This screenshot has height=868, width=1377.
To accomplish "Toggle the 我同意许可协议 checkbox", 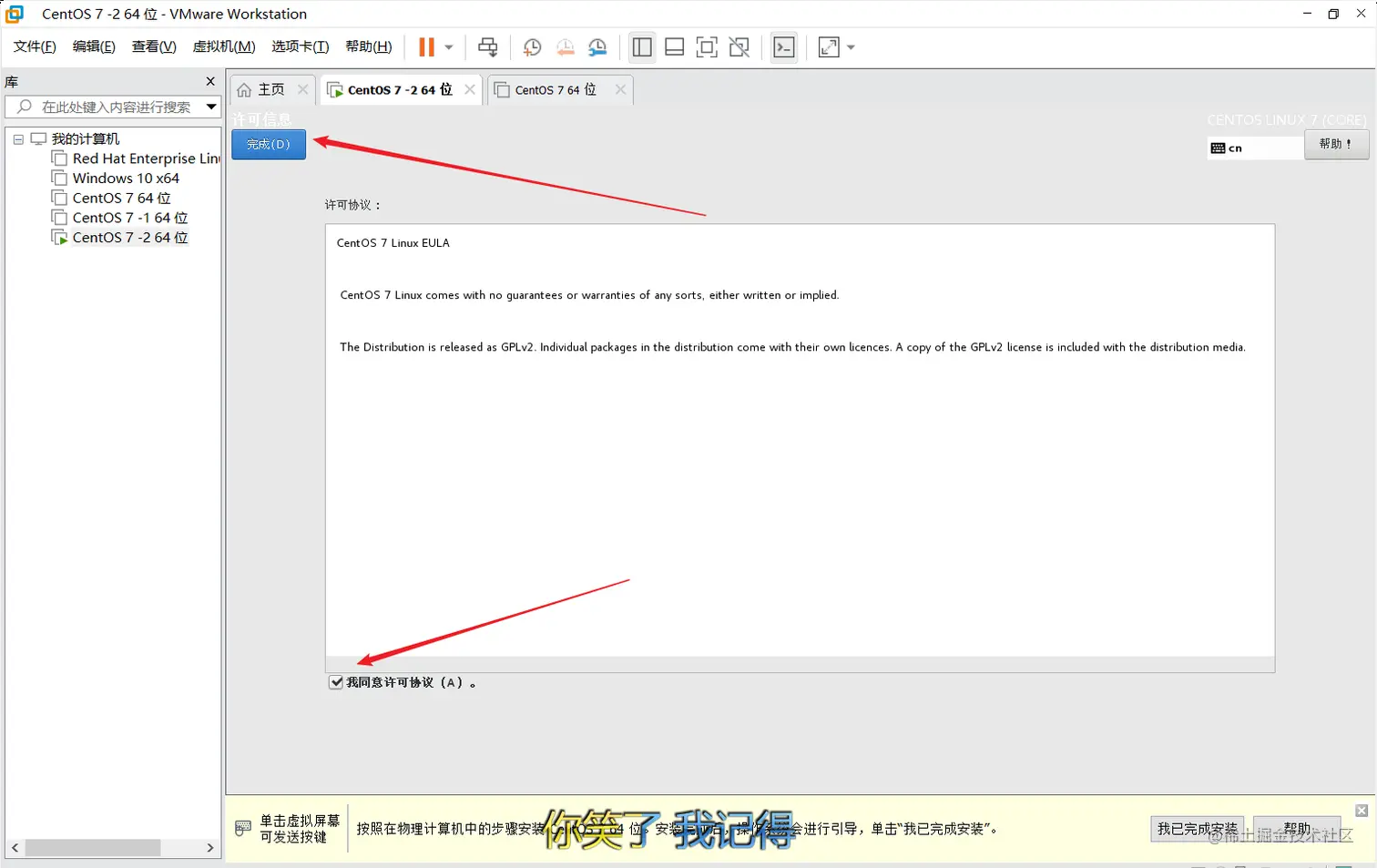I will coord(336,682).
